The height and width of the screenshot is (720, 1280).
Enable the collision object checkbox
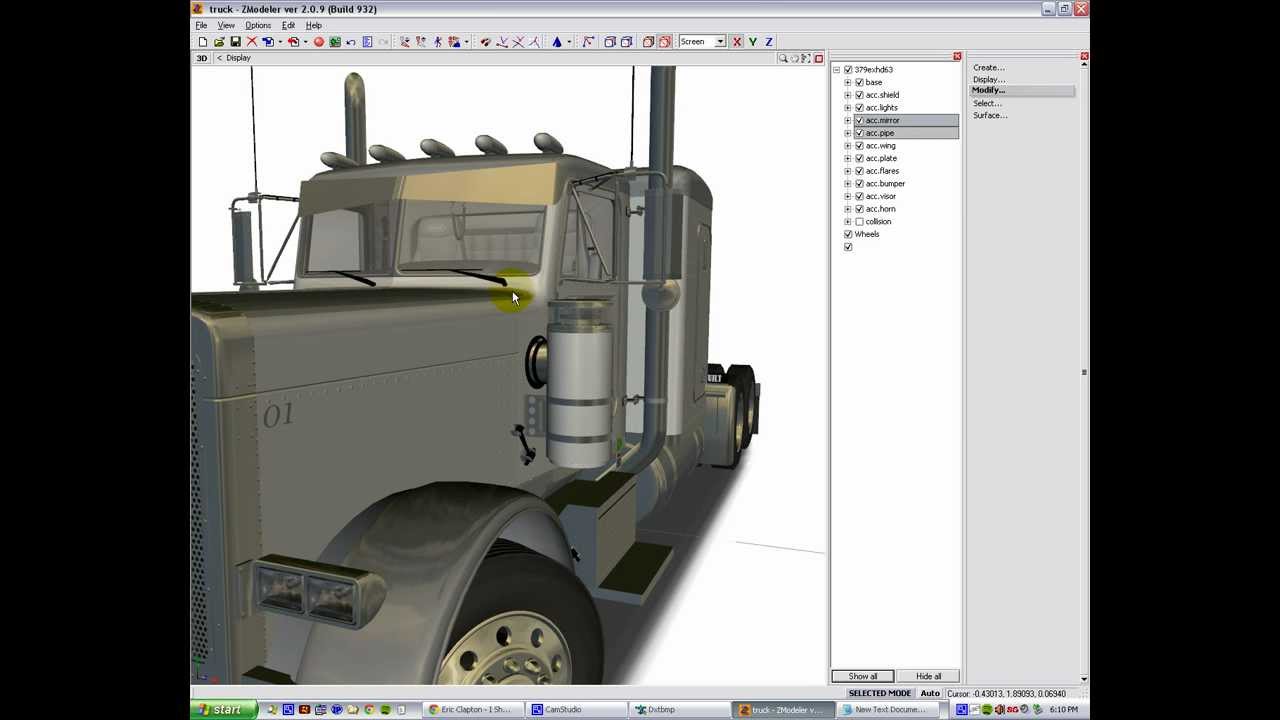[x=859, y=222]
